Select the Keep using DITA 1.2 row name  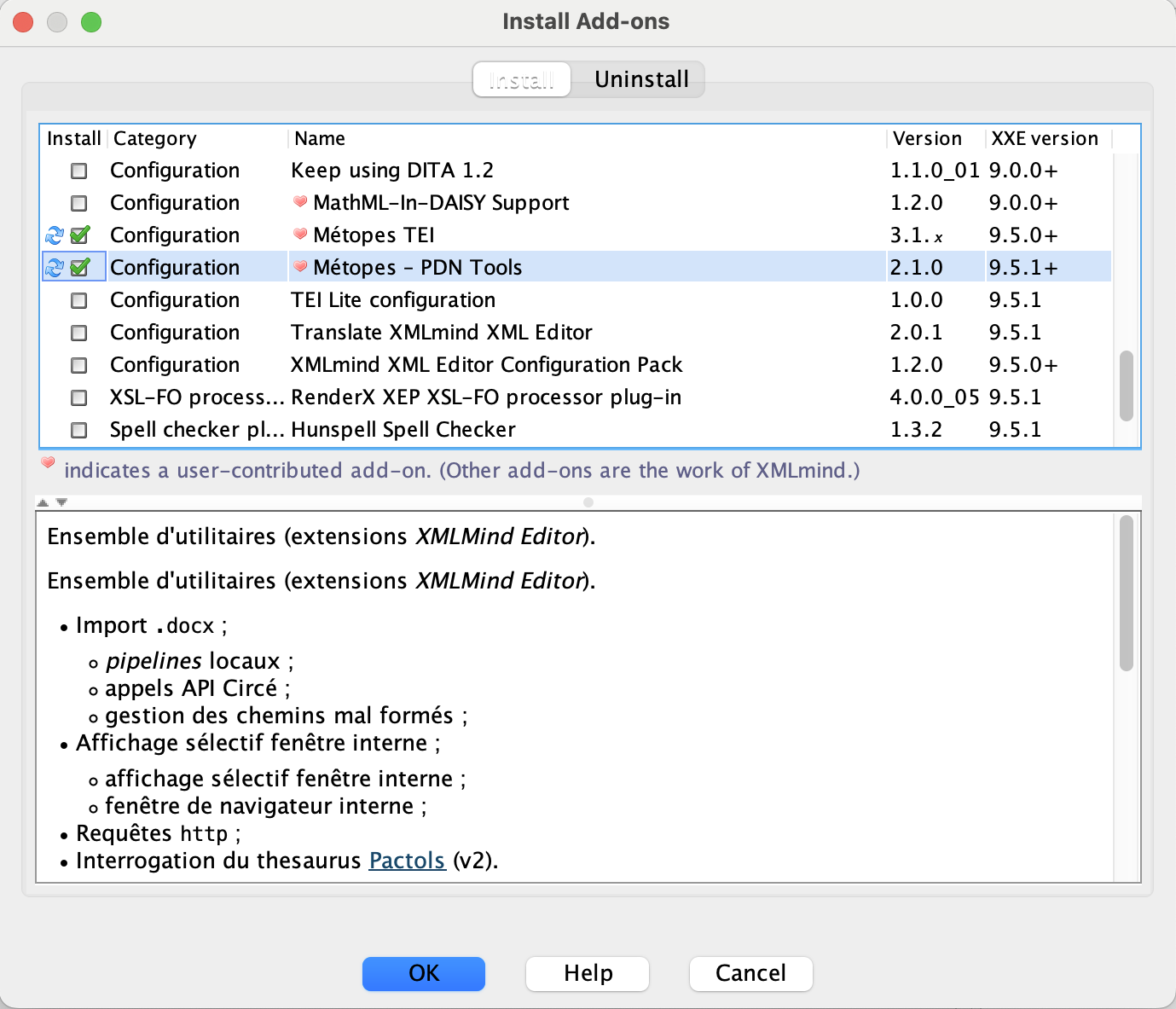coord(392,171)
